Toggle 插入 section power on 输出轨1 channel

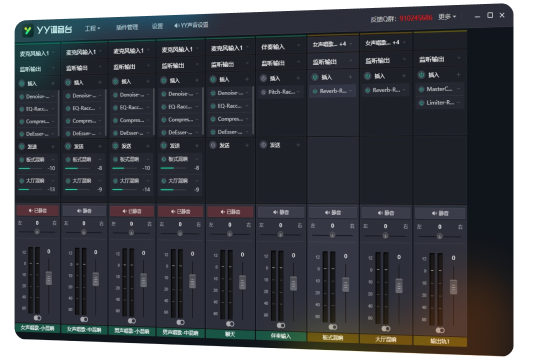pyautogui.click(x=421, y=75)
